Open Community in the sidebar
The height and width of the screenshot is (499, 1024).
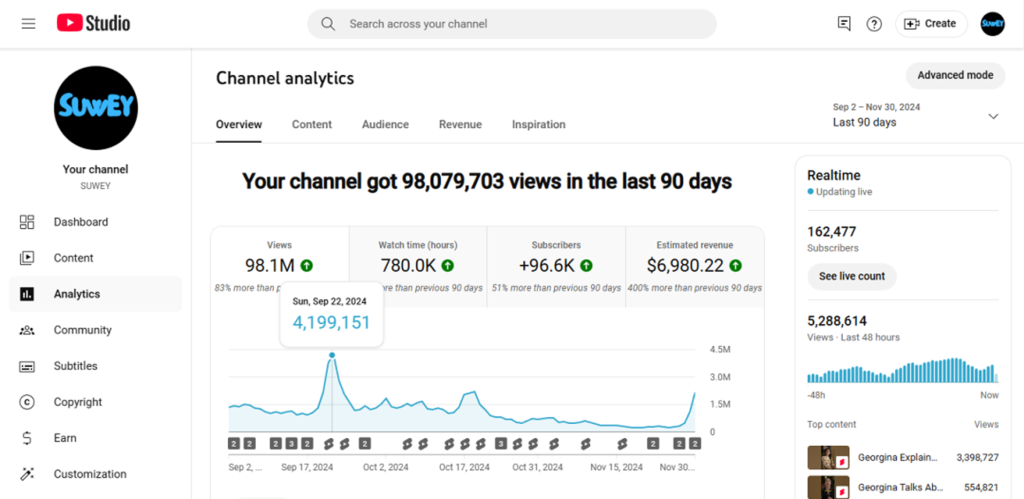coord(95,330)
